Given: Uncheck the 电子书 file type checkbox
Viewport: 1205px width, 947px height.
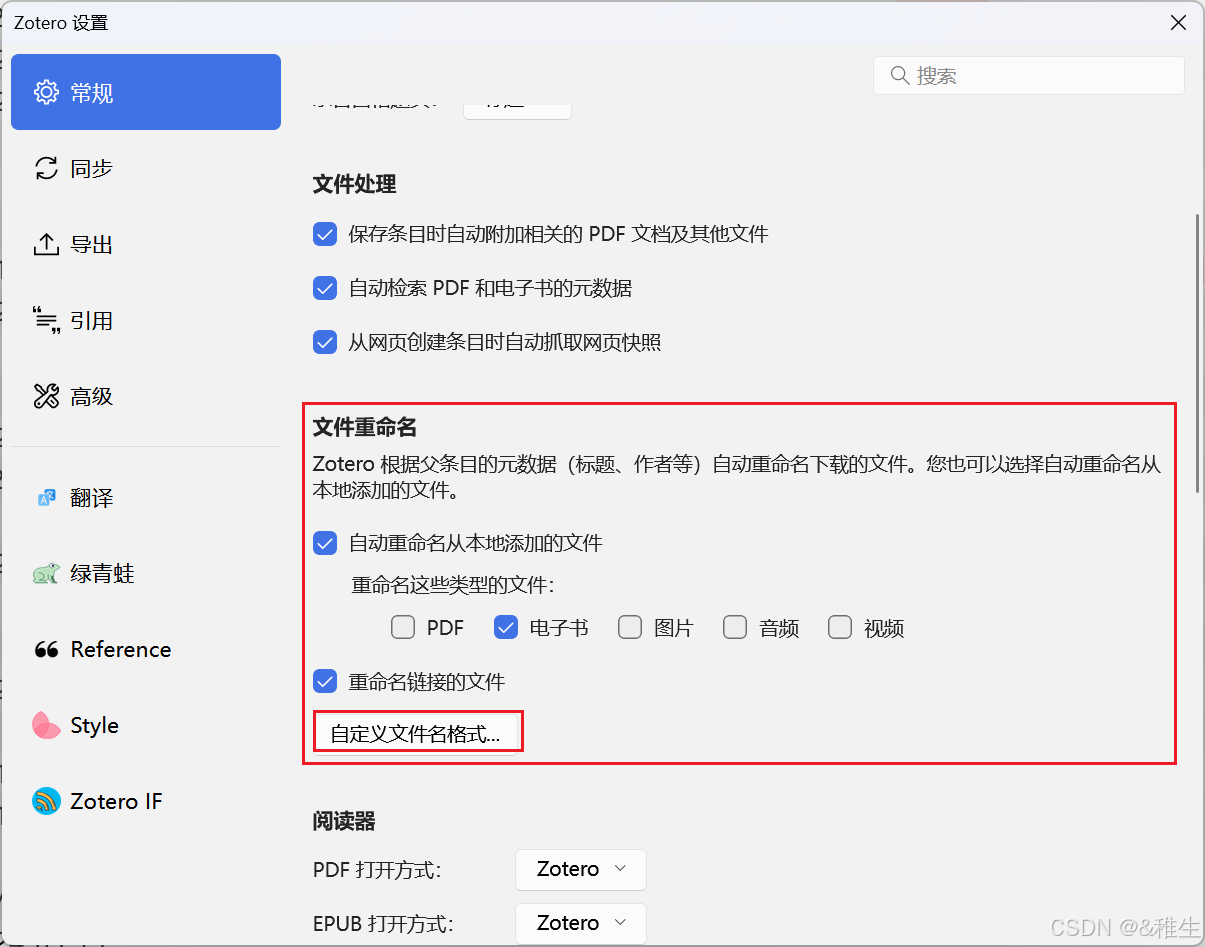Looking at the screenshot, I should click(x=506, y=628).
